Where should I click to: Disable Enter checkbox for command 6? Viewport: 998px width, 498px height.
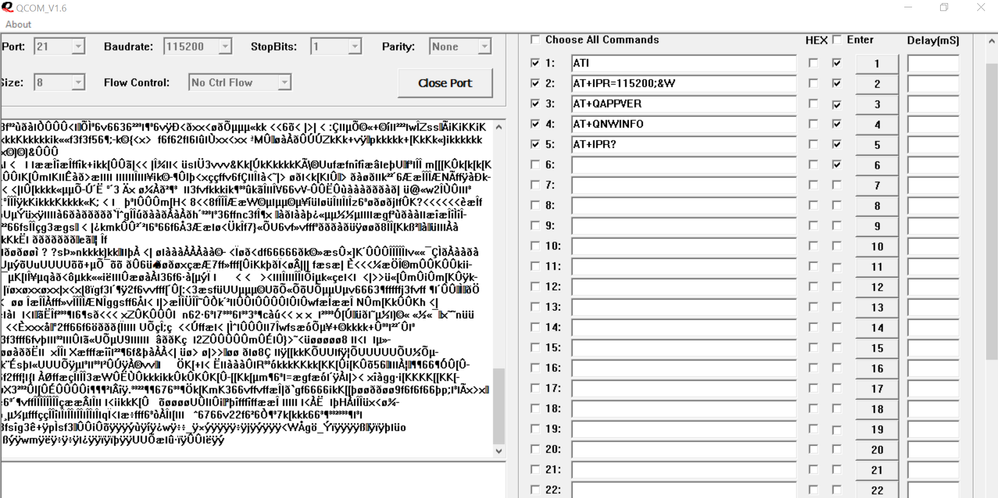tap(836, 165)
